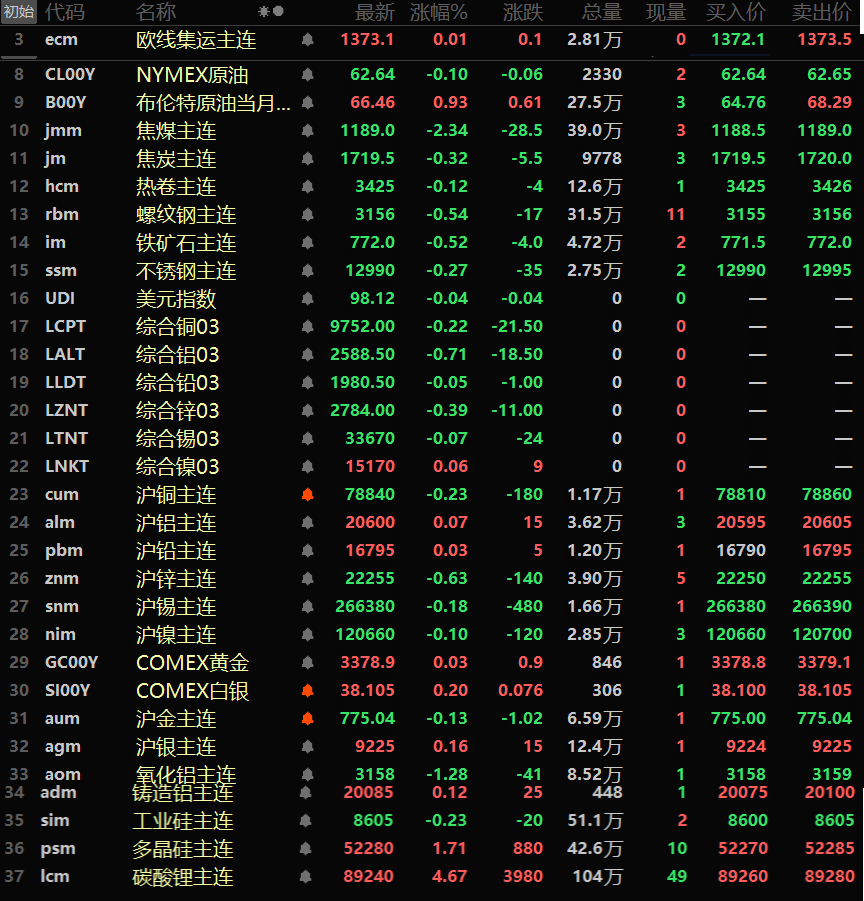Select the 铁矿石主连 latest price 772.0

click(x=373, y=243)
